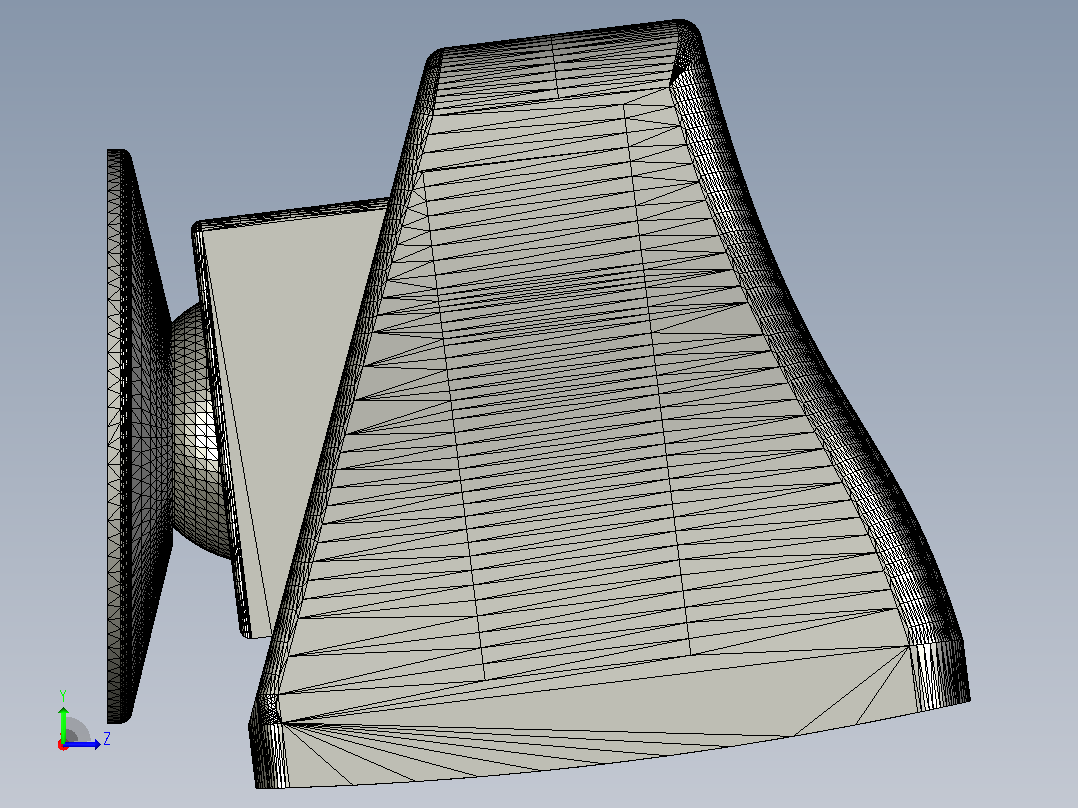Pick the narrow top strip face of the body
The image size is (1078, 808).
coord(557,69)
